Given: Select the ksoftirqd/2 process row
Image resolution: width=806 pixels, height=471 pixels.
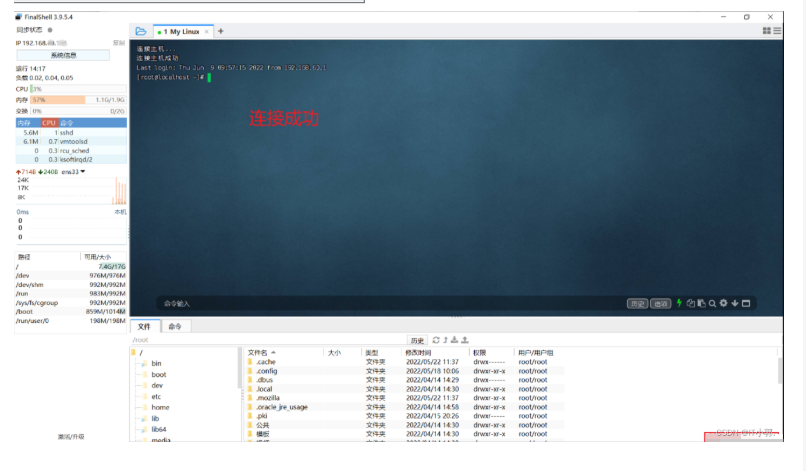Looking at the screenshot, I should click(x=71, y=159).
